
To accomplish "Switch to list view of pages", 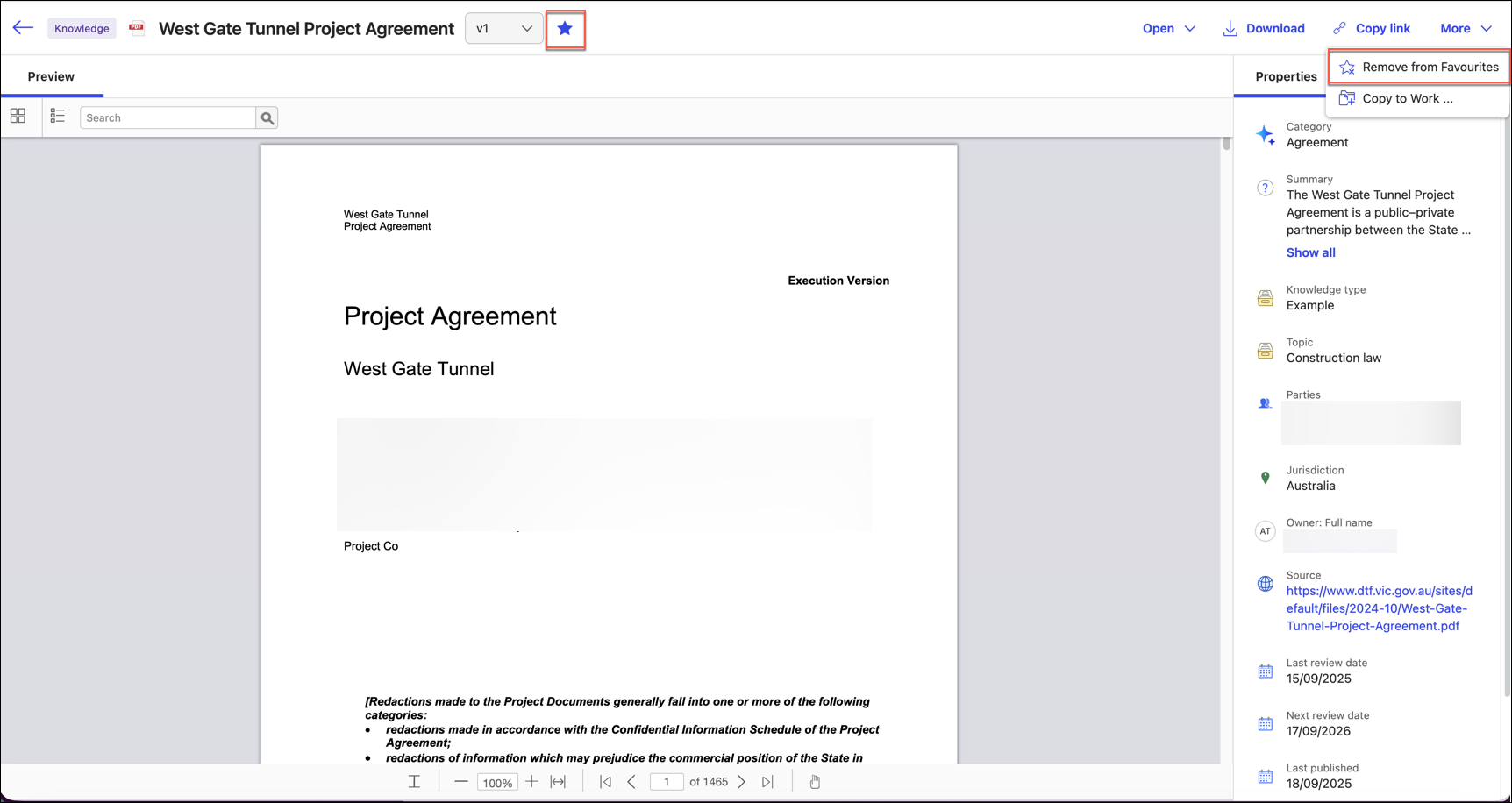I will [56, 115].
